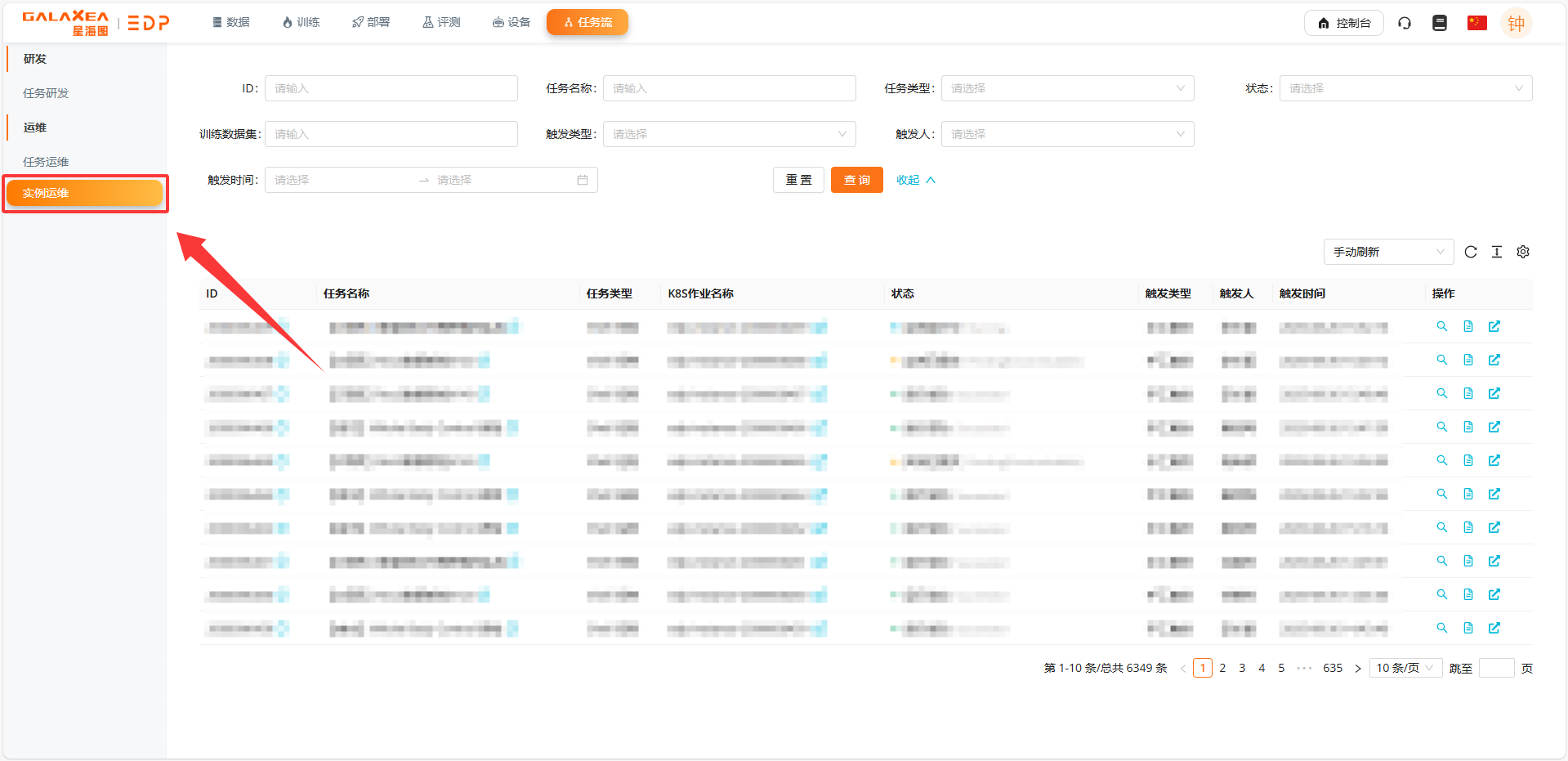Click the China flag language icon

click(x=1476, y=23)
